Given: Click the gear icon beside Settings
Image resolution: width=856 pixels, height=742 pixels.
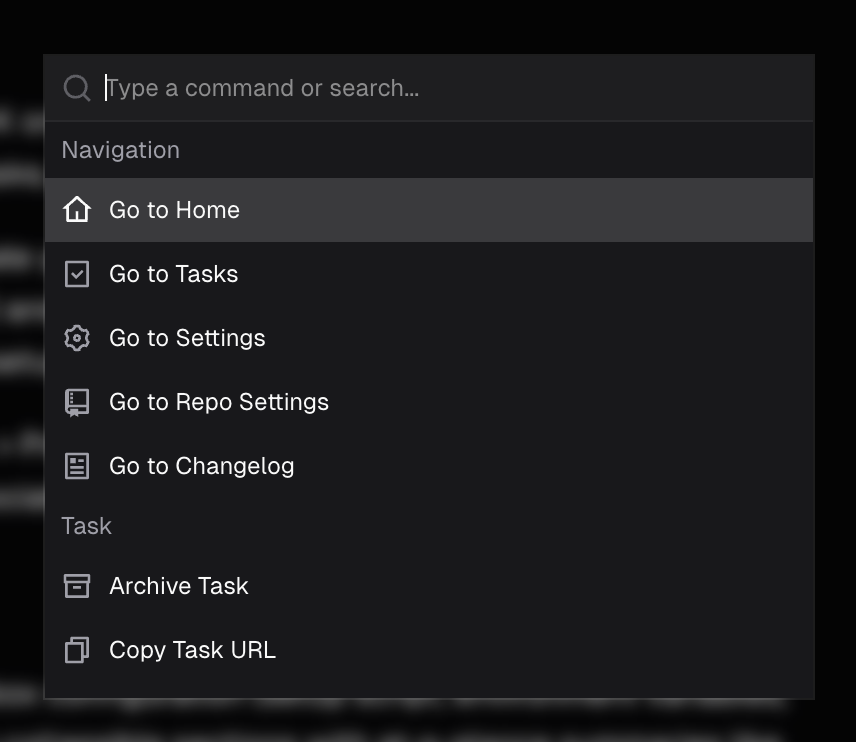Looking at the screenshot, I should pyautogui.click(x=77, y=338).
